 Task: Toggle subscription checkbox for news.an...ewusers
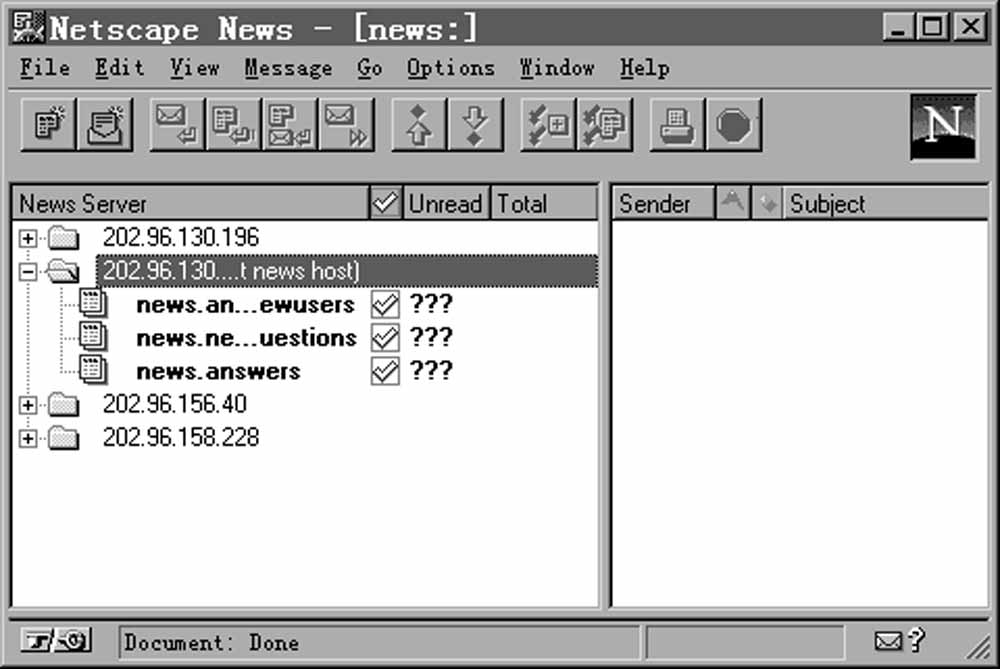(x=385, y=304)
